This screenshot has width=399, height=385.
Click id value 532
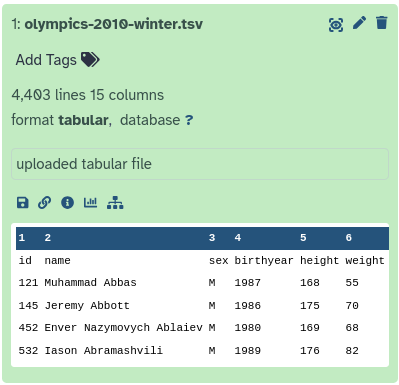point(28,350)
